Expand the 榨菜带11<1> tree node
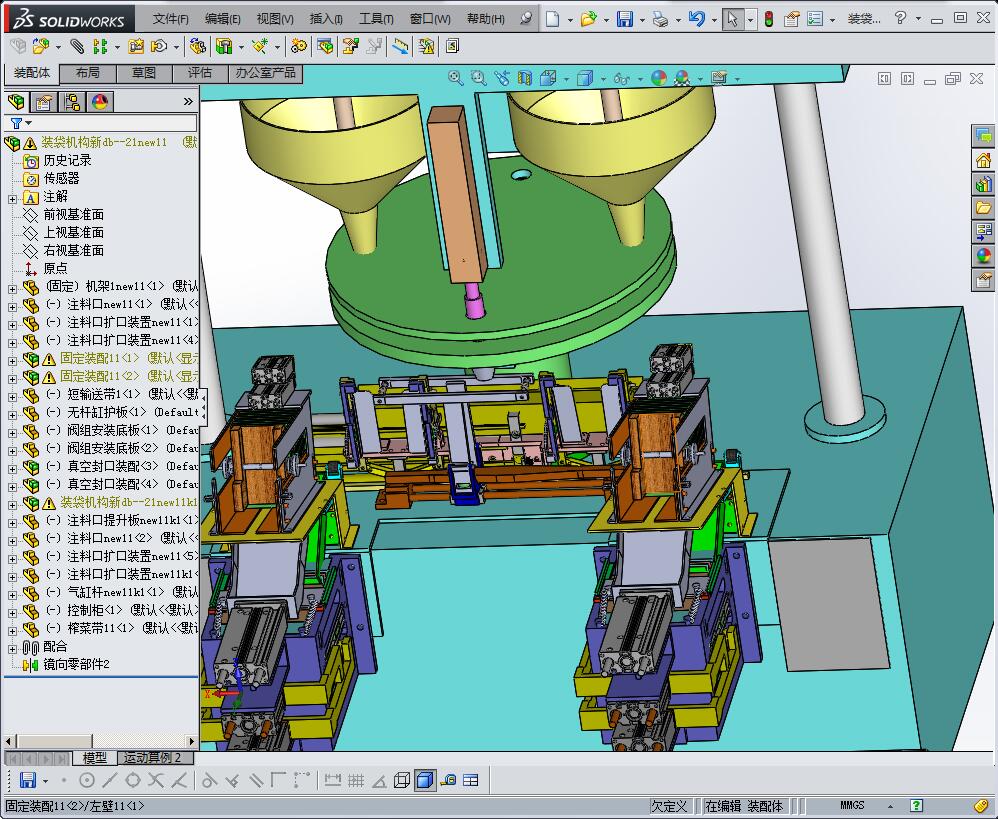The width and height of the screenshot is (998, 819). tap(12, 631)
